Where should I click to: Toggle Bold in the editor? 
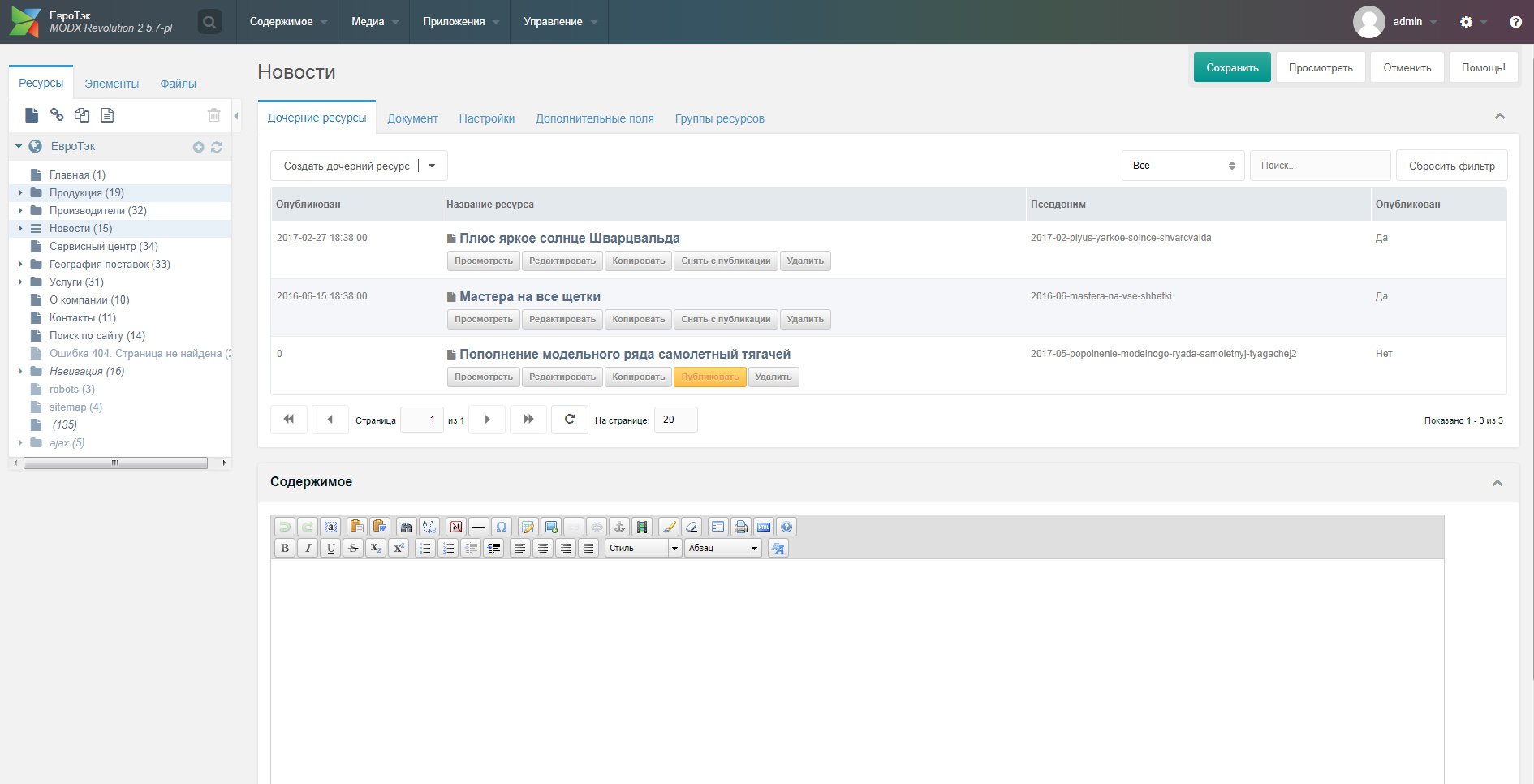click(x=285, y=548)
